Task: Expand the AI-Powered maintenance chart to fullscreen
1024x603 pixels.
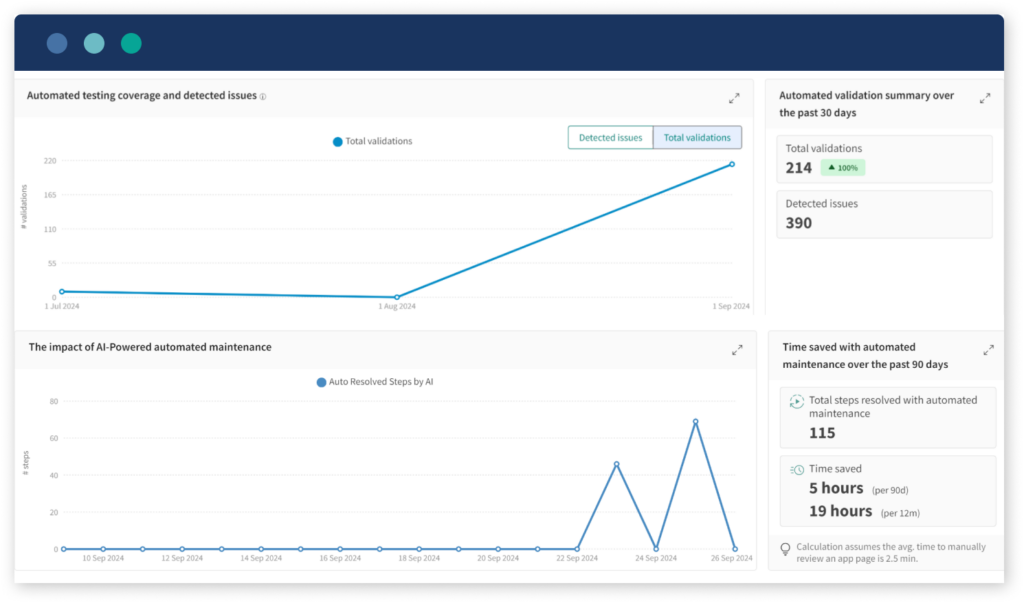Action: [738, 350]
